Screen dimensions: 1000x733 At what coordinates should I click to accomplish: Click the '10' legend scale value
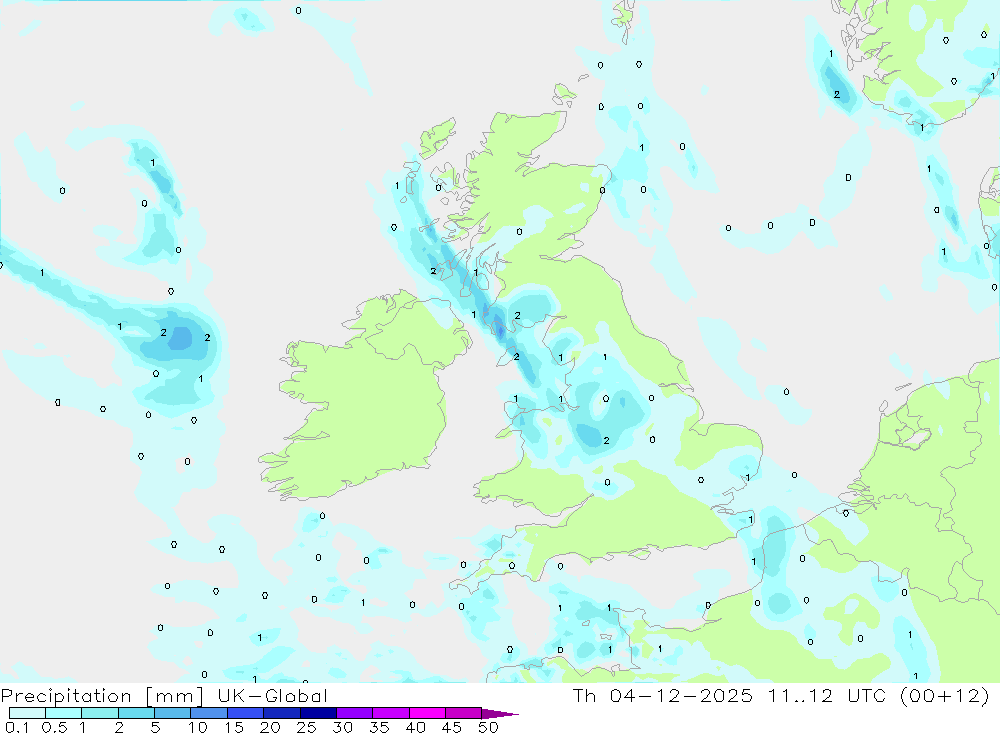(x=198, y=727)
